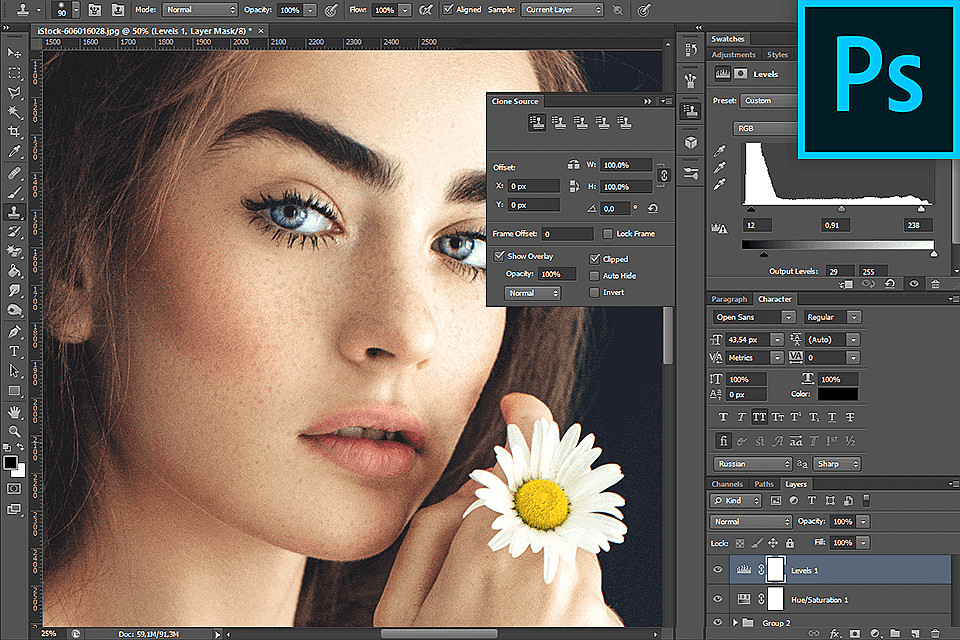This screenshot has height=640, width=960.
Task: Pick the Eyedropper tool in the toolbox
Action: 14,151
